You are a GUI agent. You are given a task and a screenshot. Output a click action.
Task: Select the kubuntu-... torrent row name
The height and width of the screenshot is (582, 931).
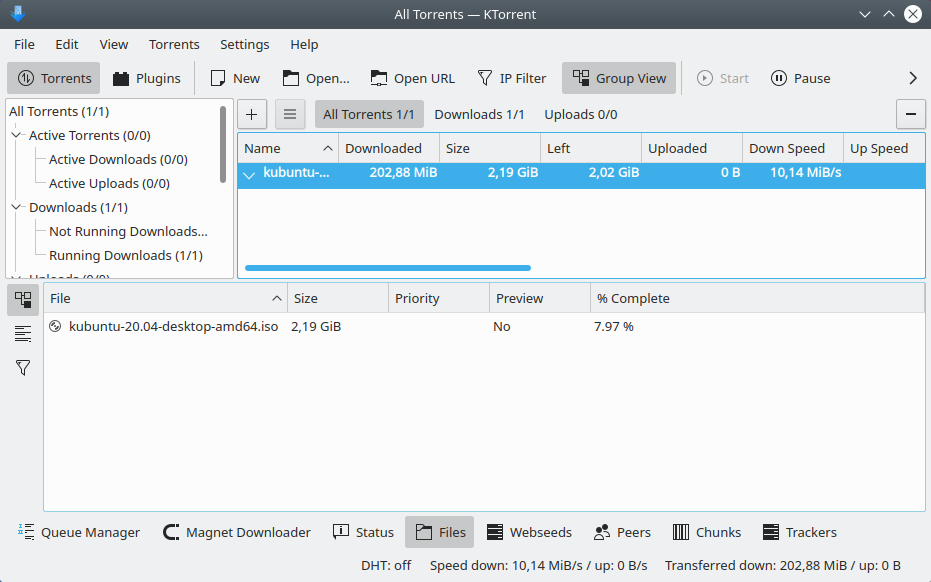tap(296, 173)
